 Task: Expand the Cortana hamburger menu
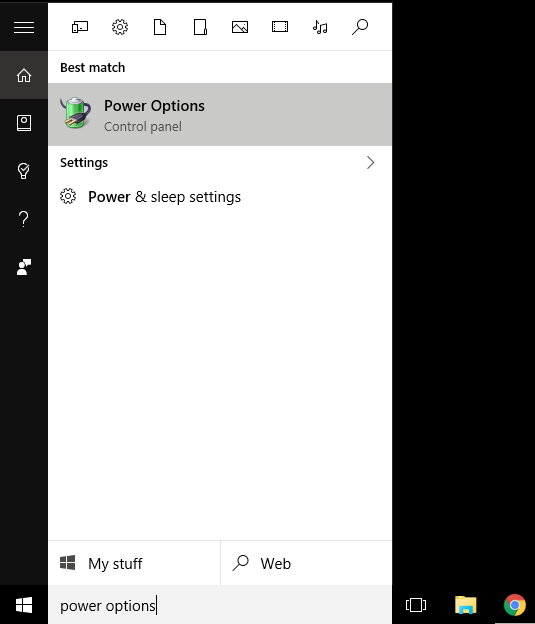(x=24, y=27)
